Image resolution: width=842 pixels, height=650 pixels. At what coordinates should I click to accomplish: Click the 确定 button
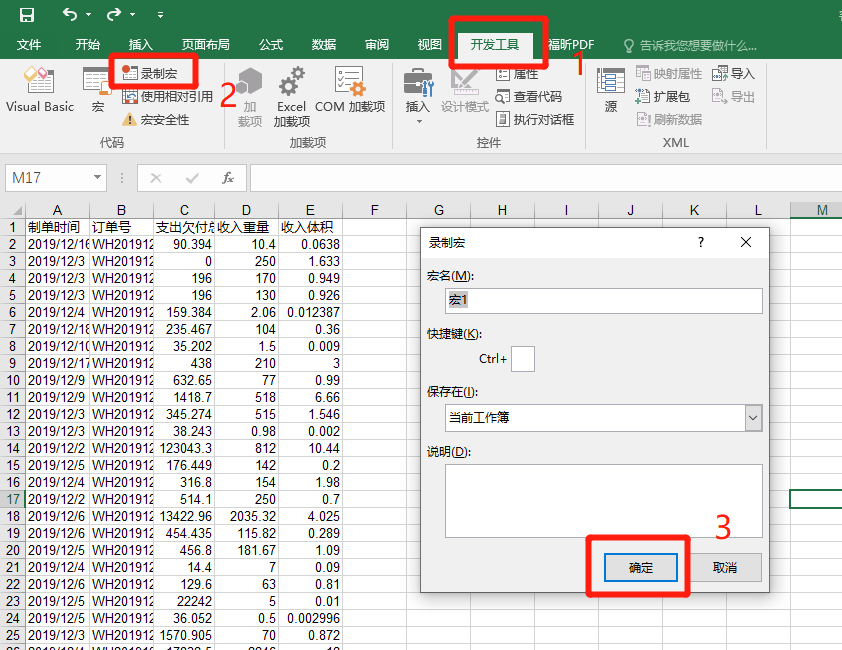tap(641, 567)
